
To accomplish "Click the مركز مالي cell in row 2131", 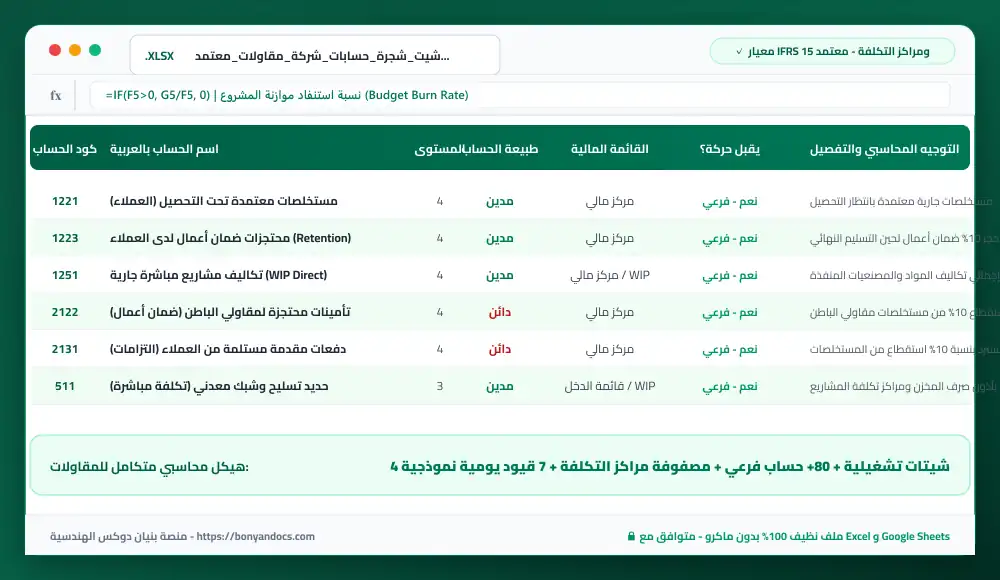I will point(610,350).
